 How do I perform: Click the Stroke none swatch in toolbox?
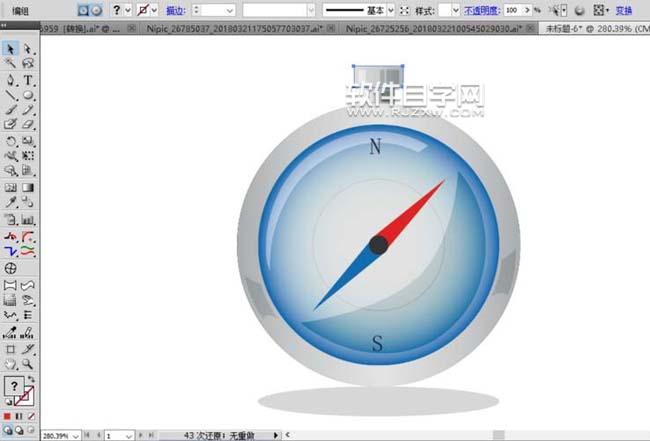[x=24, y=396]
